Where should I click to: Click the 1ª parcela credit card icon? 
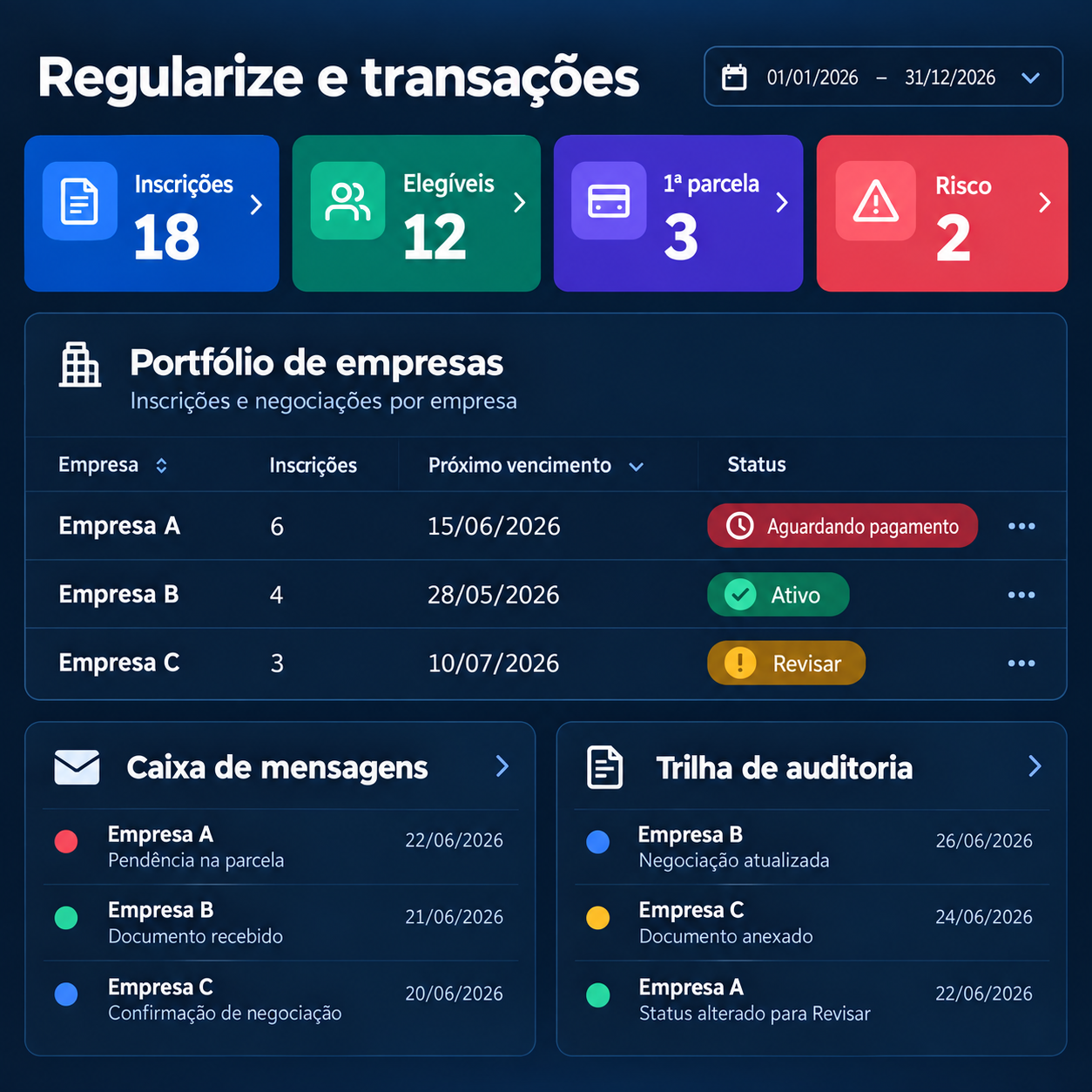(x=609, y=201)
